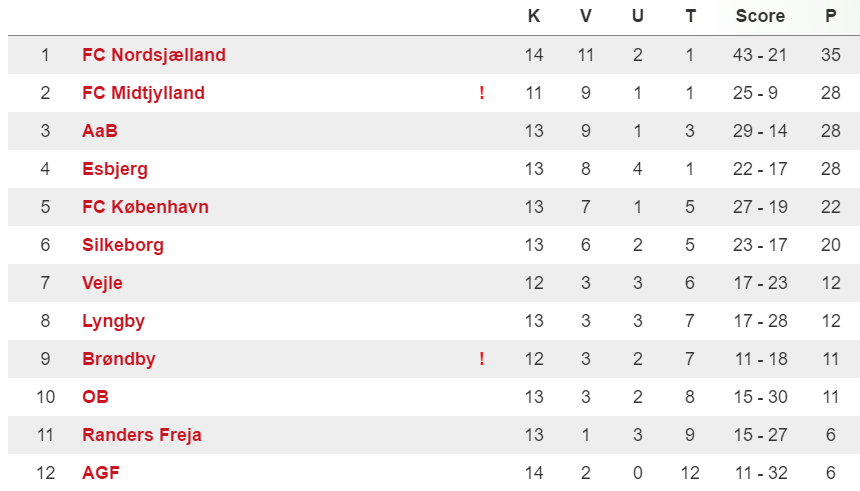Select the AaB team link
The height and width of the screenshot is (491, 860).
(x=100, y=131)
